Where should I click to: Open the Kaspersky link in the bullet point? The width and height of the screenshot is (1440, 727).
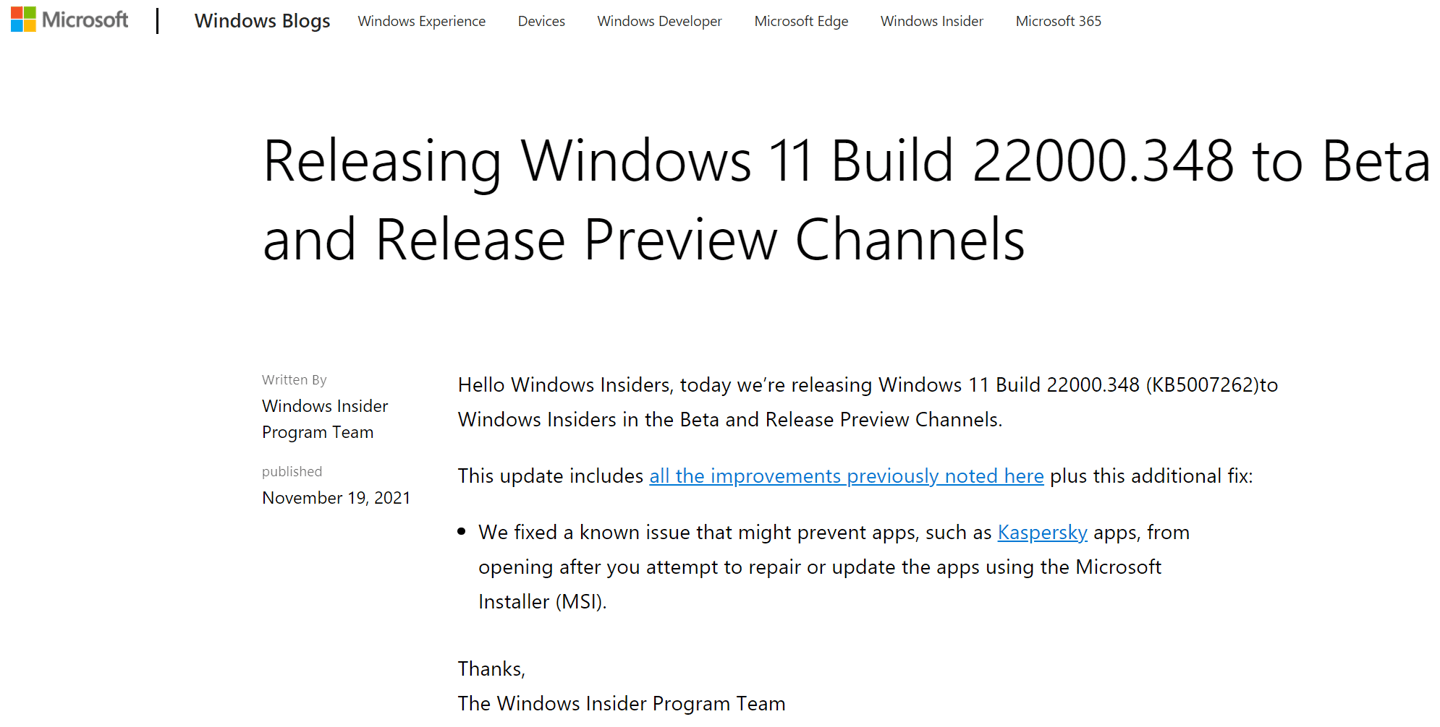1042,531
